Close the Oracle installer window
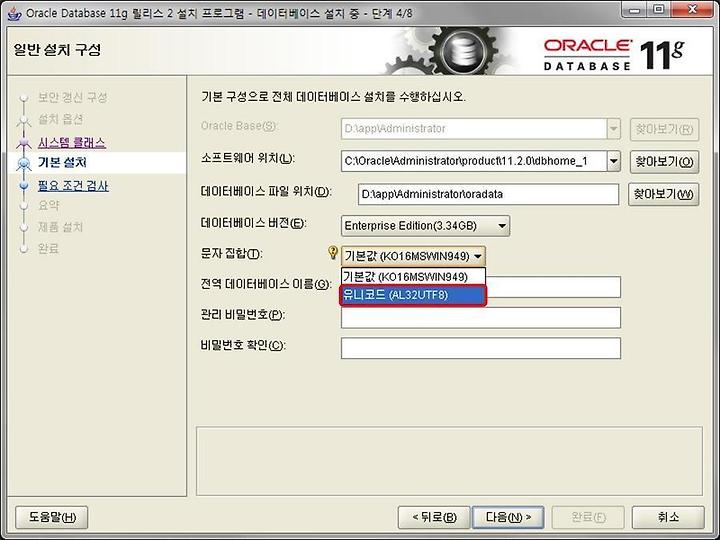 coord(692,10)
